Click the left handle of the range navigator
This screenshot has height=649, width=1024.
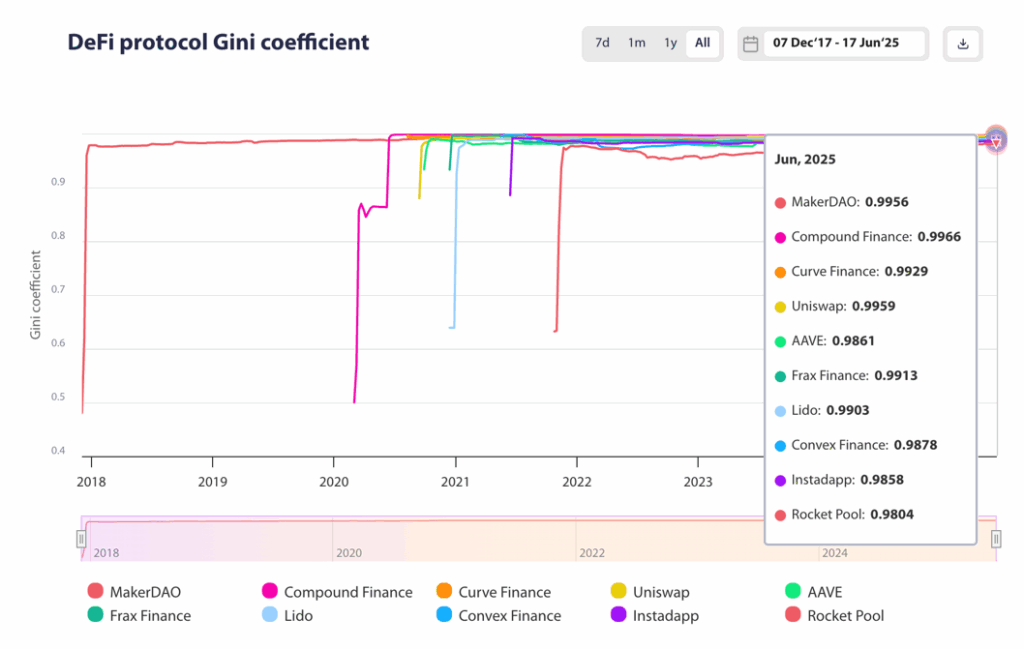pyautogui.click(x=81, y=539)
